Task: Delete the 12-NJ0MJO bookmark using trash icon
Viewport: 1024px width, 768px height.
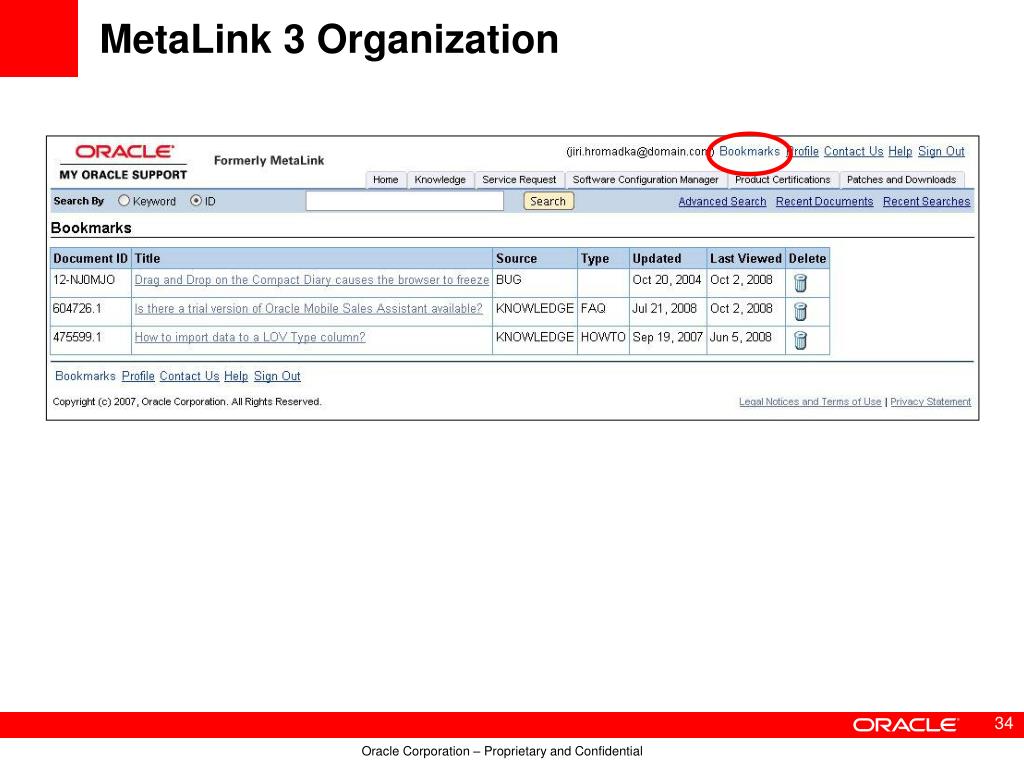Action: 800,283
